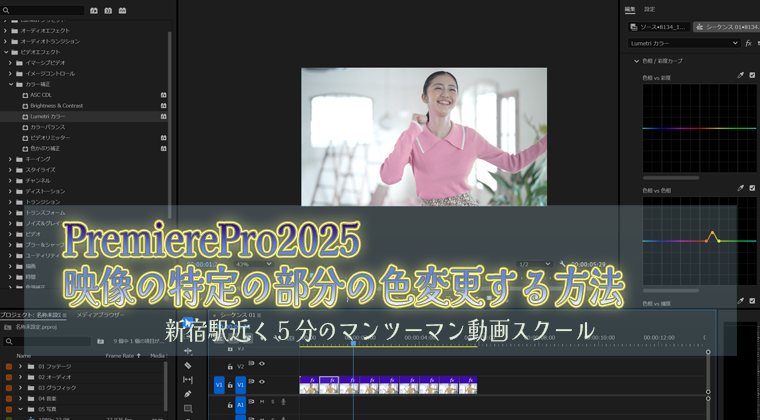The image size is (760, 420).
Task: Click the fx icon beside Lumetri カラー dropdown
Action: [x=748, y=43]
